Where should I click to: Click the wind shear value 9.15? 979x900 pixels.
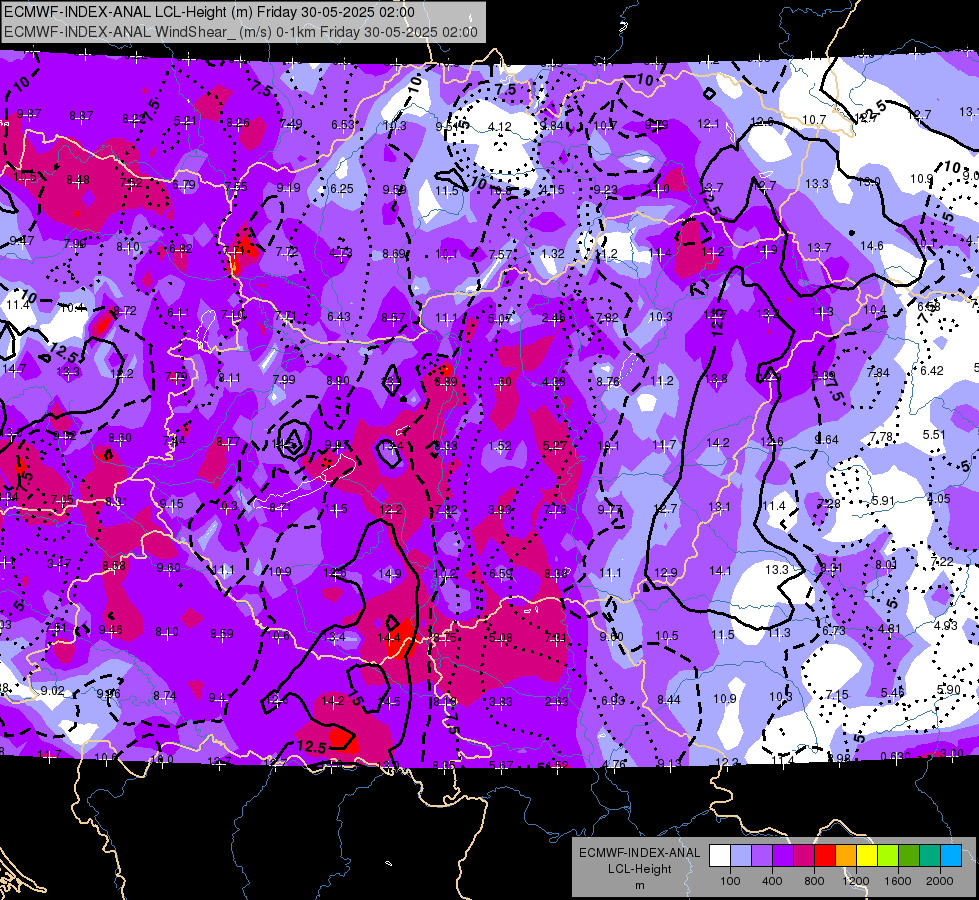[x=171, y=503]
